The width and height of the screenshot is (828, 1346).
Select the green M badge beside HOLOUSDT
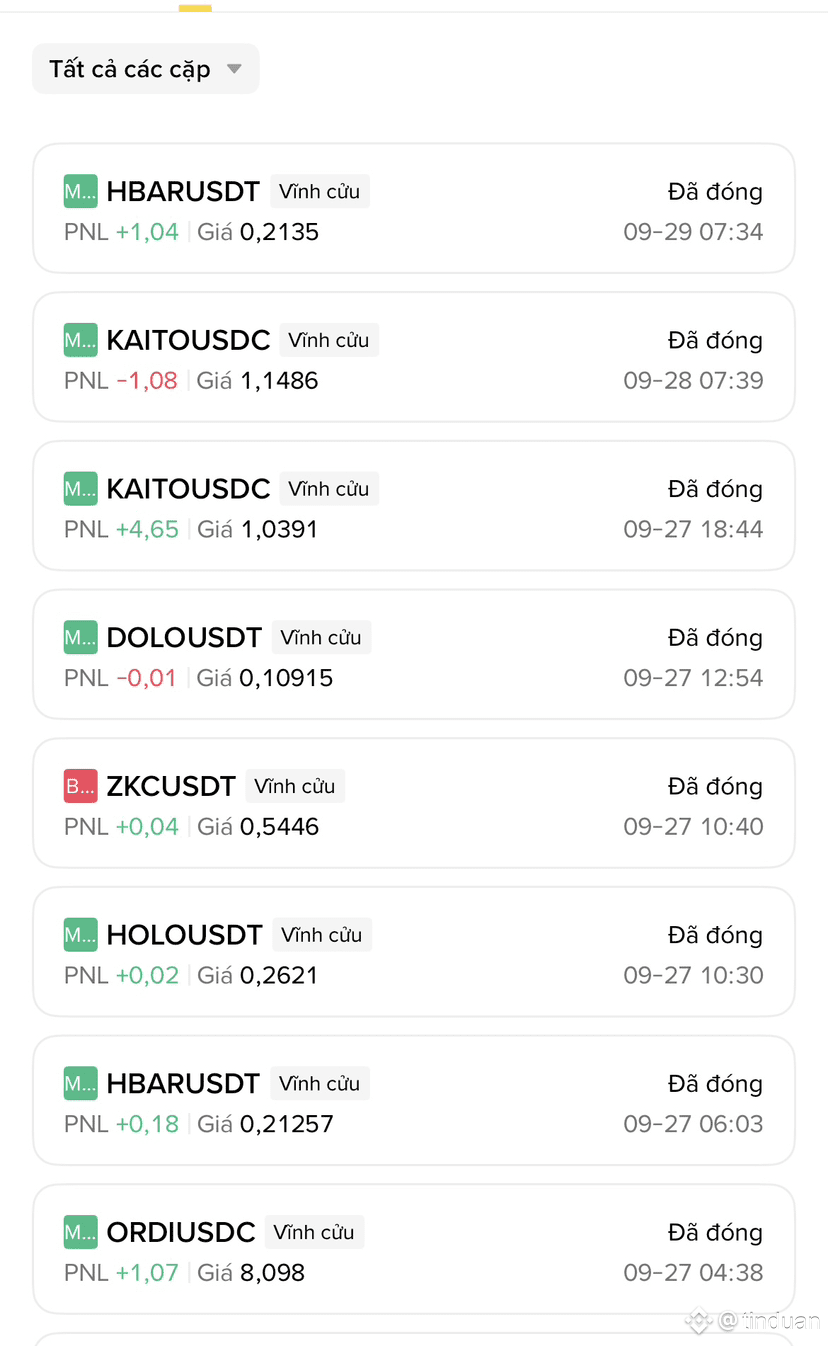point(80,935)
